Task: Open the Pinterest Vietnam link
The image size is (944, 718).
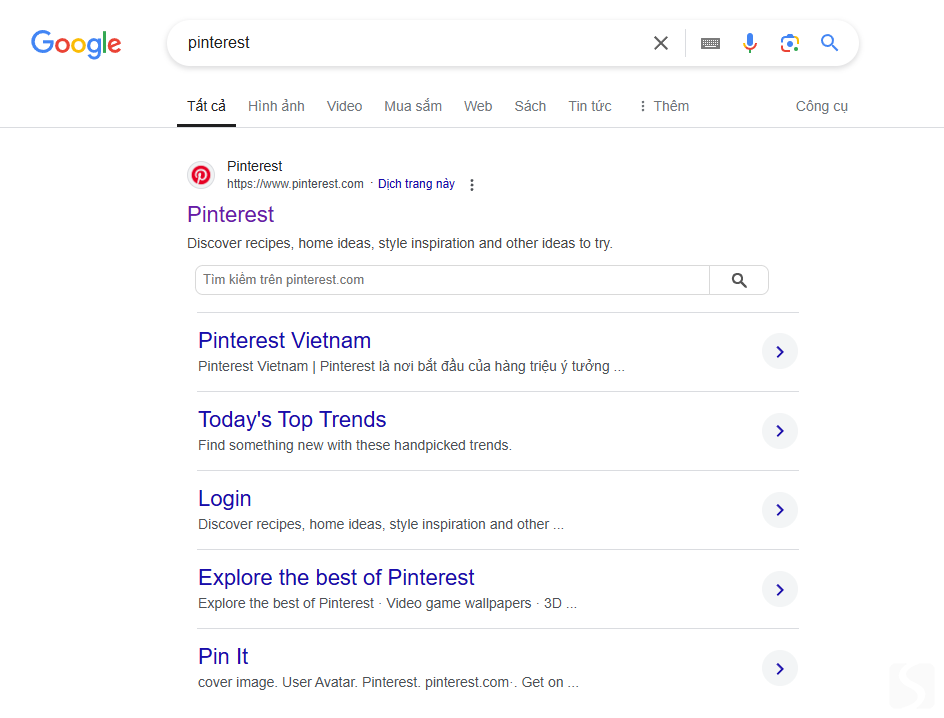Action: point(285,340)
